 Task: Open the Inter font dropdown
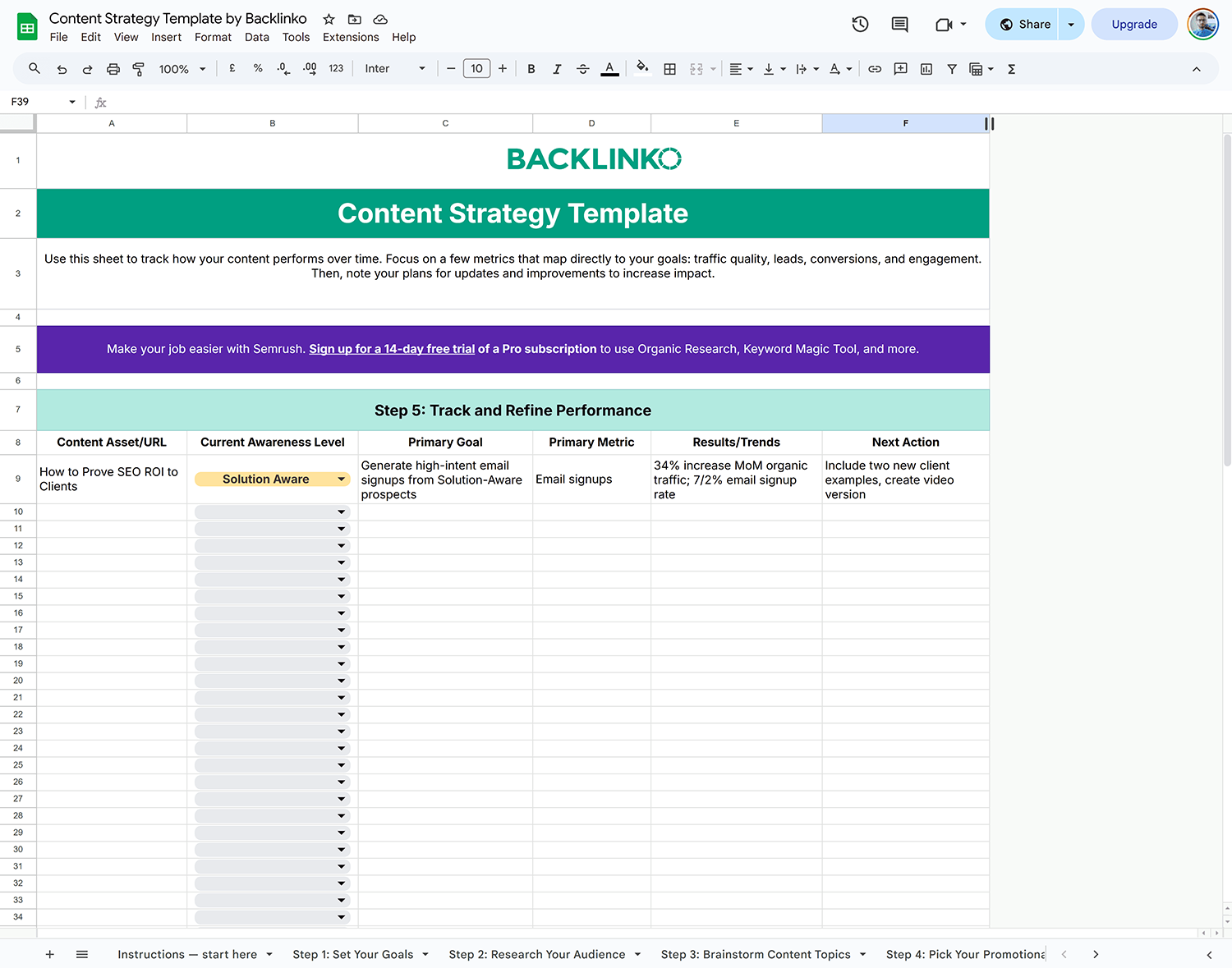tap(395, 69)
